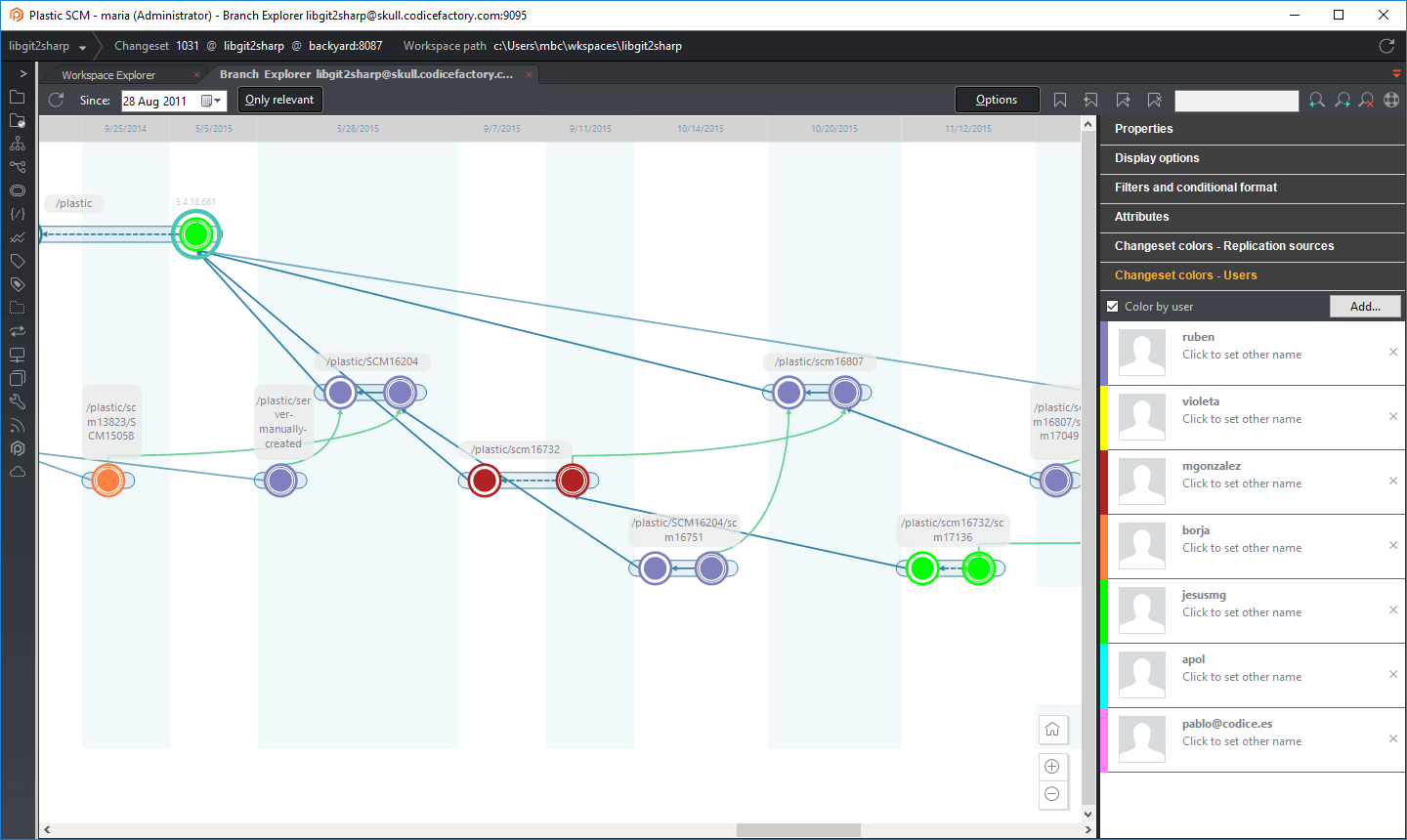The image size is (1407, 840).
Task: Click the yellow color swatch for violeta
Action: coord(1104,417)
